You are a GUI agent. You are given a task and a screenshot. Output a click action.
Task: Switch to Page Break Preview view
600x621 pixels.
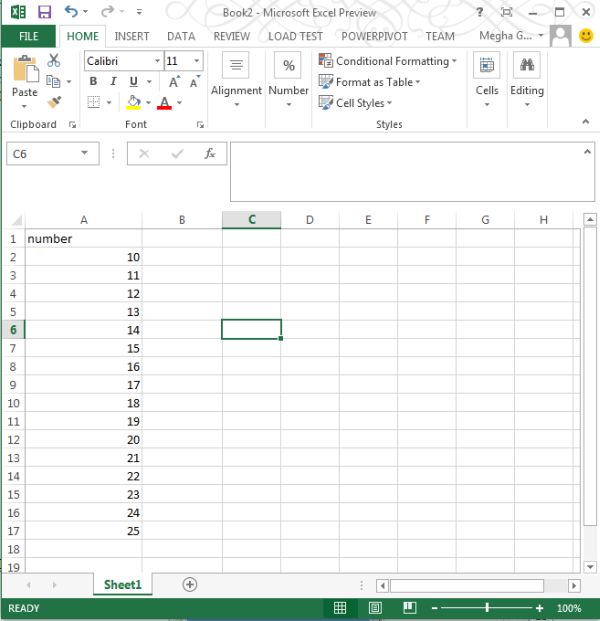pyautogui.click(x=410, y=608)
